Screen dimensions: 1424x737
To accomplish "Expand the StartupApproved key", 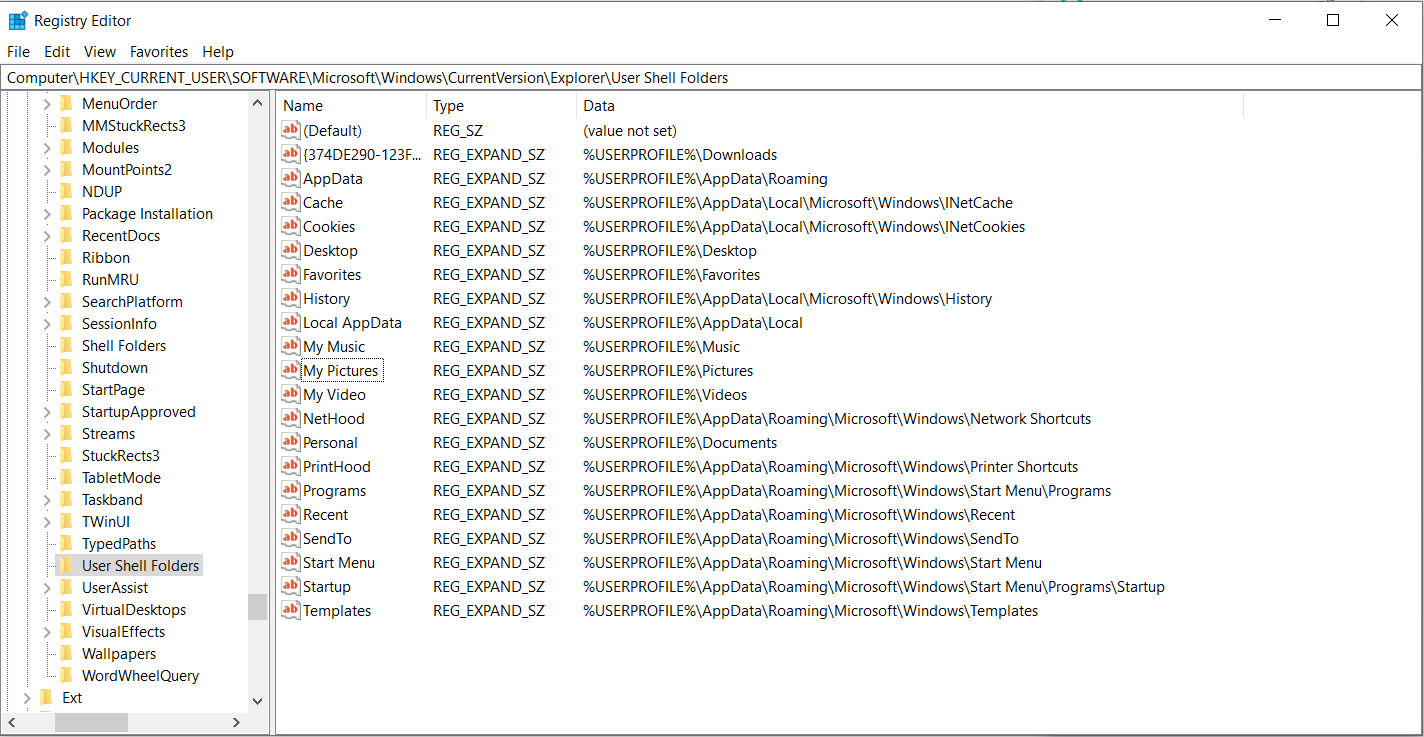I will tap(47, 411).
